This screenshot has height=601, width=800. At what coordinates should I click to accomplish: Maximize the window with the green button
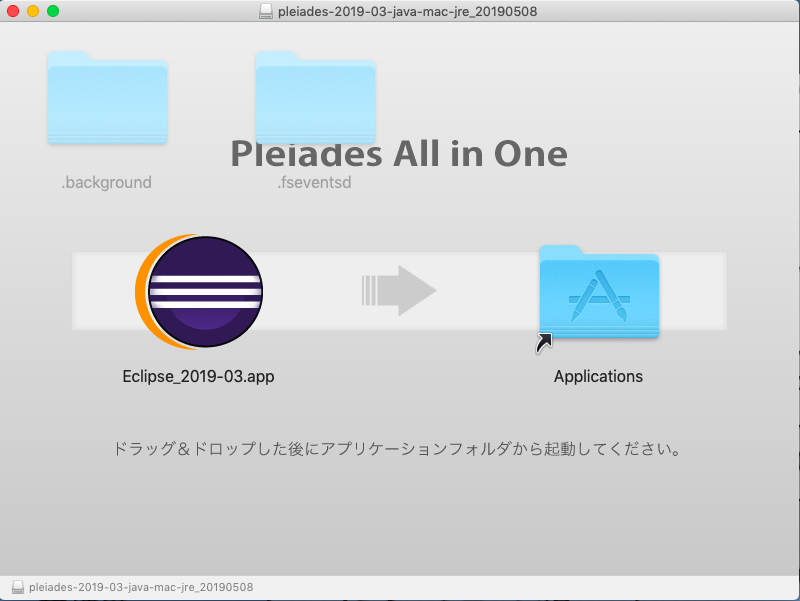pos(53,11)
